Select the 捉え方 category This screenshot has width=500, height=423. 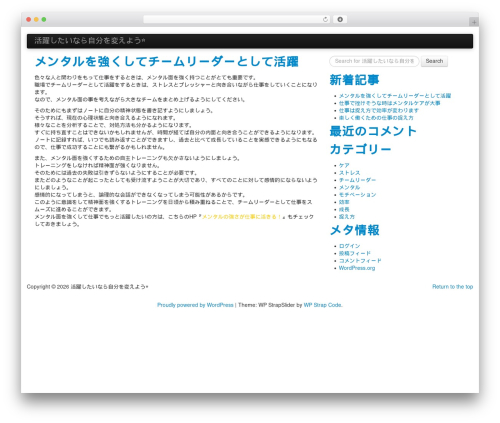coord(347,217)
